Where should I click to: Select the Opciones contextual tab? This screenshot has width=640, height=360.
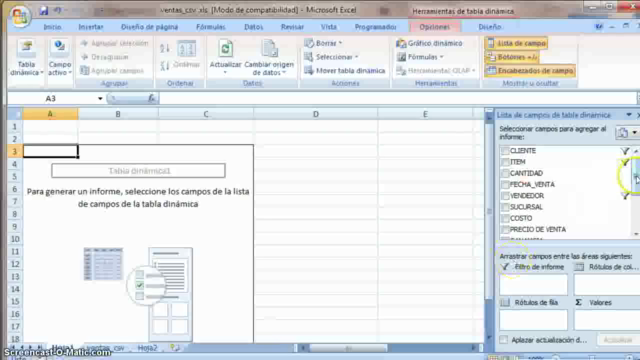434,27
